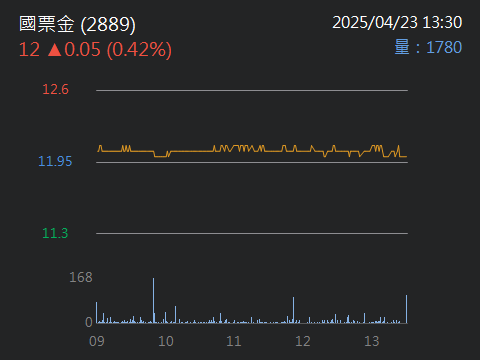Click the current price 12

(x=29, y=50)
